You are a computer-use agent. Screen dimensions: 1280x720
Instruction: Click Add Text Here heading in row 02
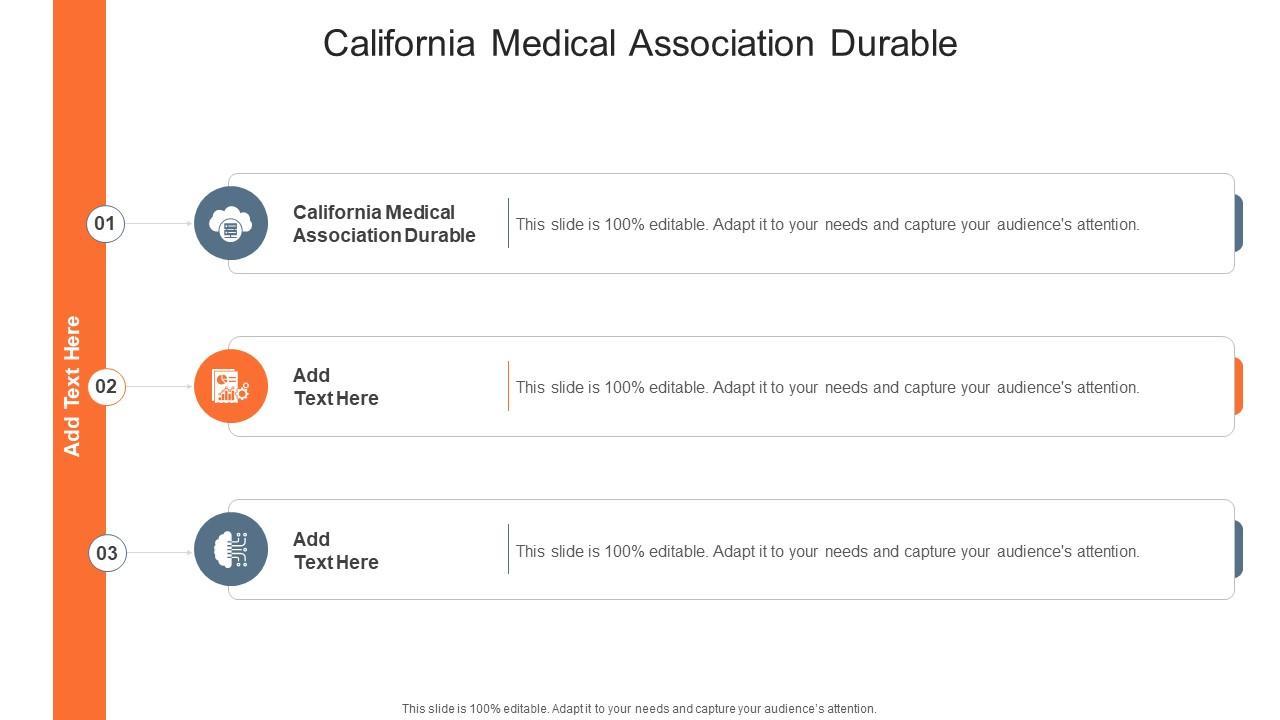(x=336, y=387)
